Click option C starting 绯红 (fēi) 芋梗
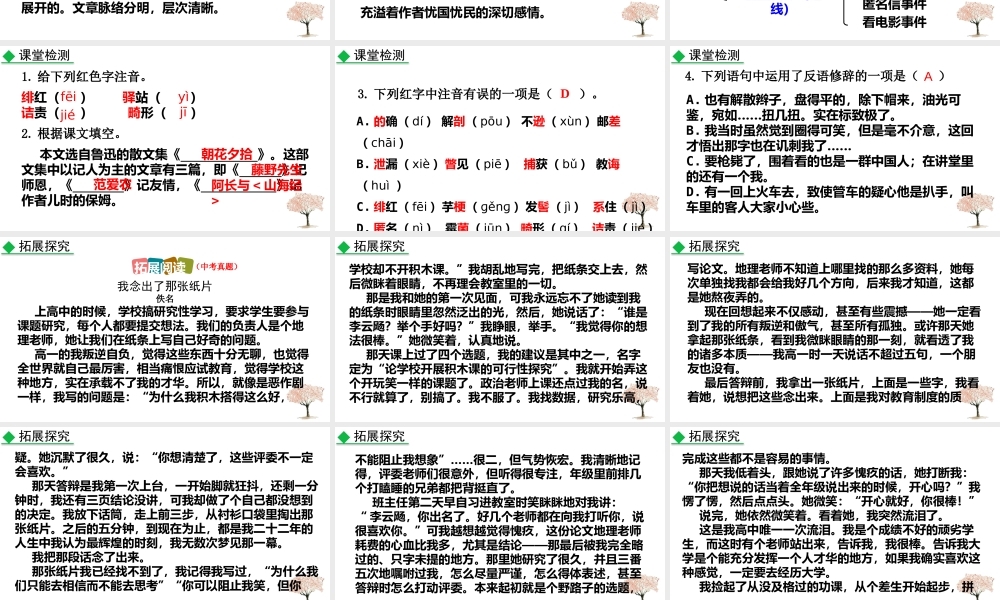Viewport: 1000px width, 600px height. click(501, 207)
